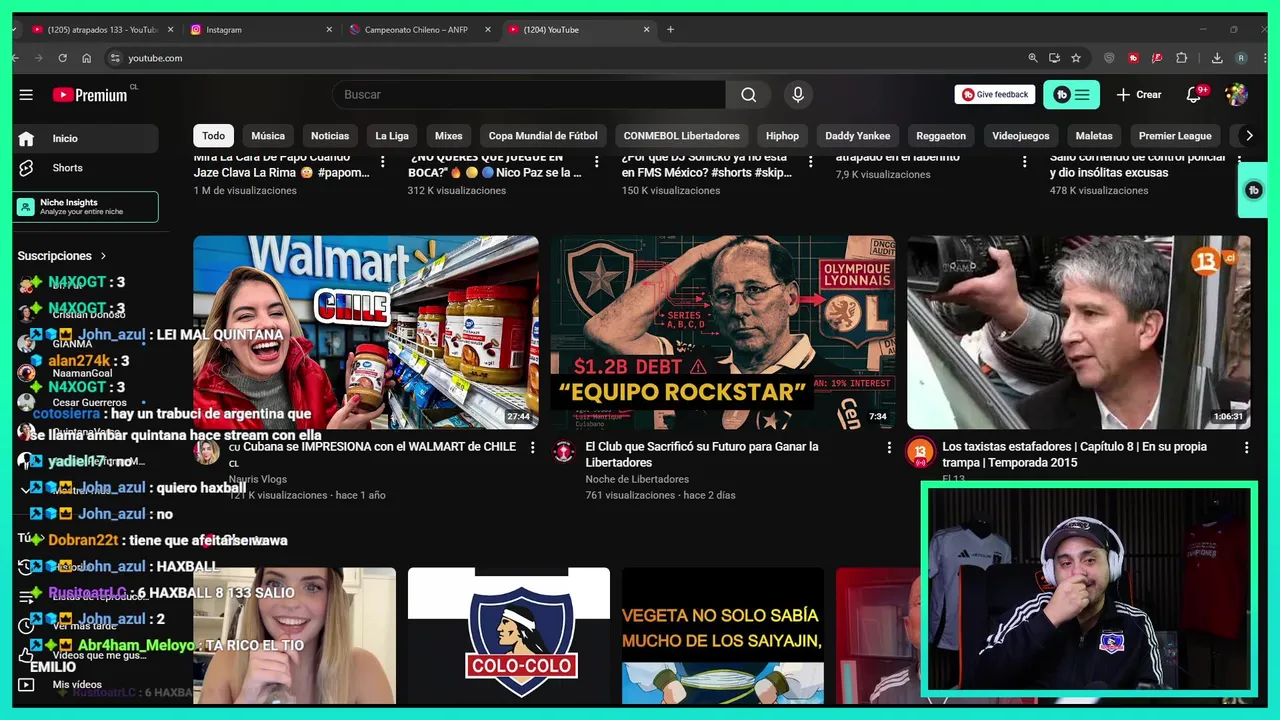Open options for Los taxistas estafadores video
1280x720 pixels.
(x=1245, y=448)
